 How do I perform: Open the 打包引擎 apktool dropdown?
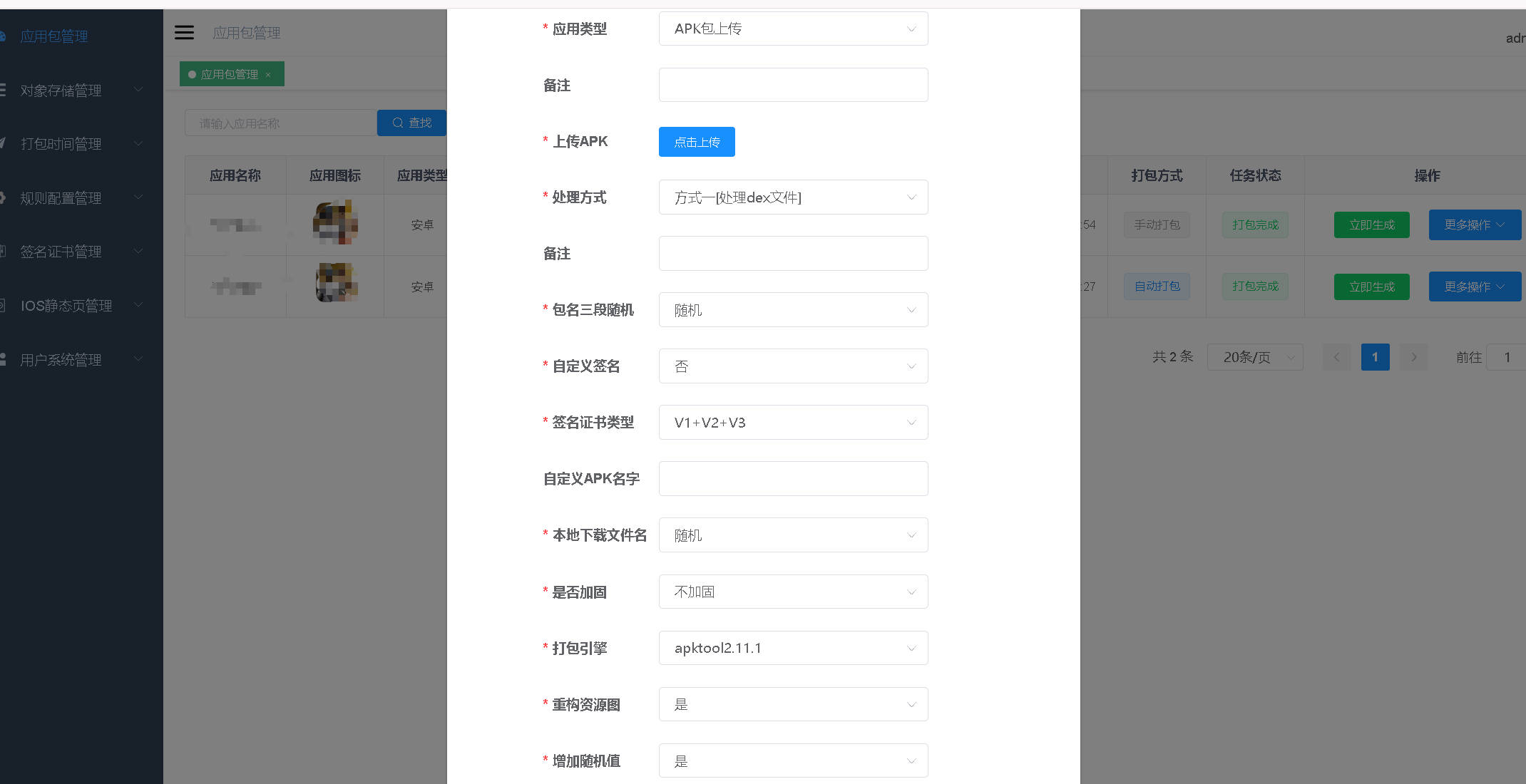[792, 649]
